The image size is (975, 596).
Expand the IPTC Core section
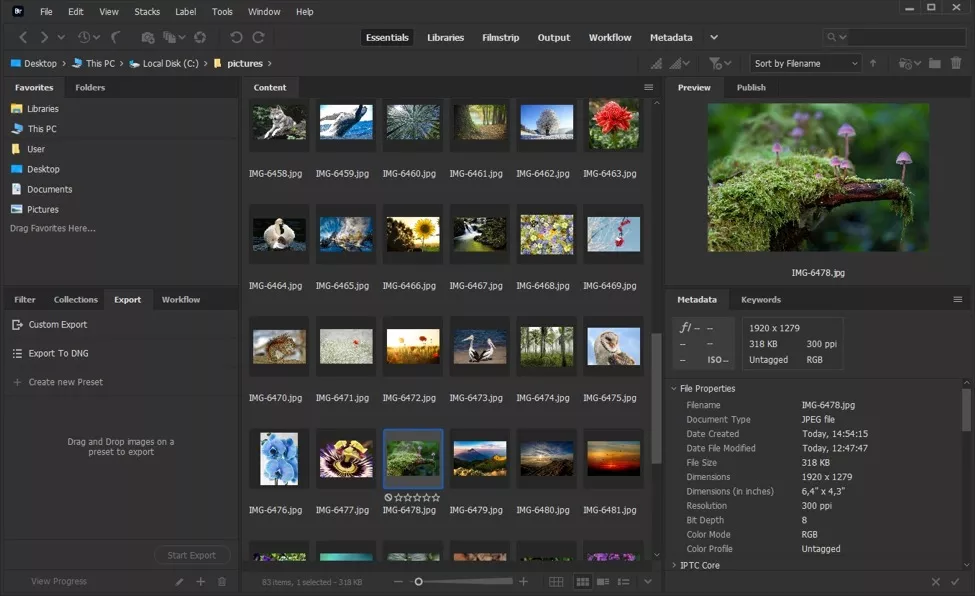click(x=674, y=565)
